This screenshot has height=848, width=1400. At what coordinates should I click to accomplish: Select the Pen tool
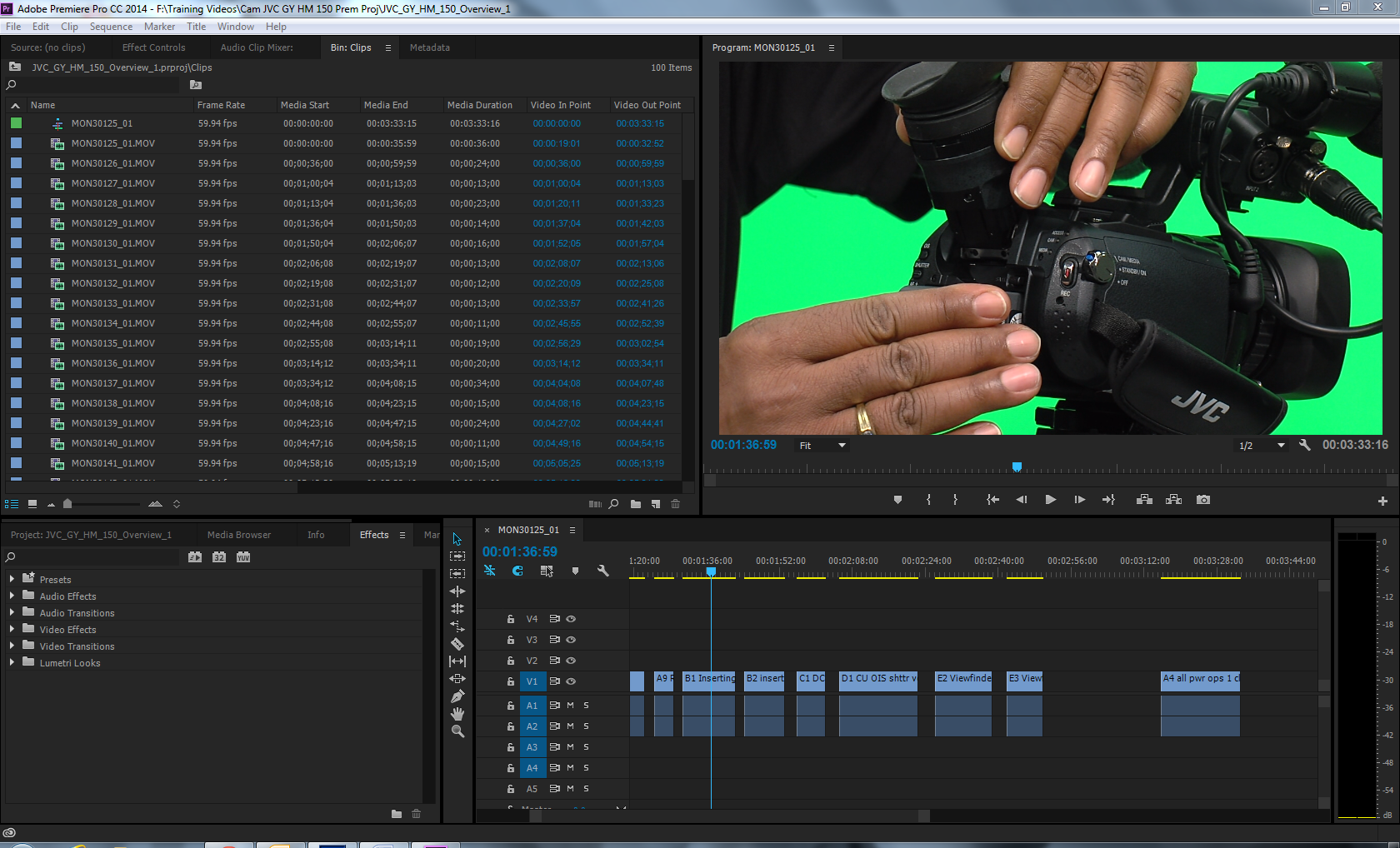pos(457,696)
